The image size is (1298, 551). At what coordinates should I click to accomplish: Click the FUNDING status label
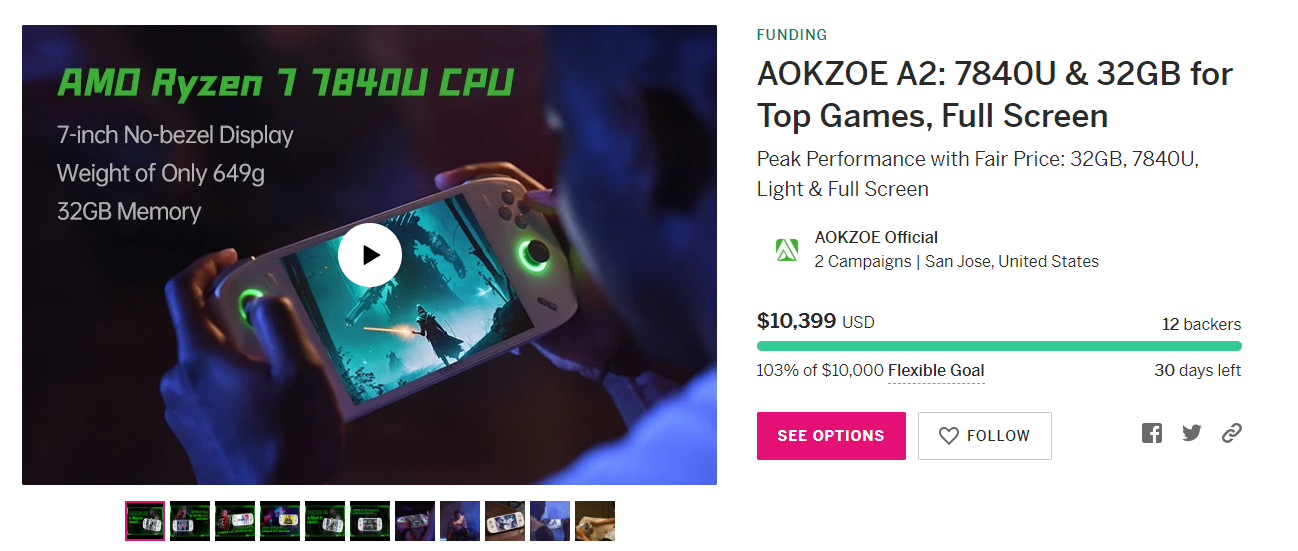[791, 35]
